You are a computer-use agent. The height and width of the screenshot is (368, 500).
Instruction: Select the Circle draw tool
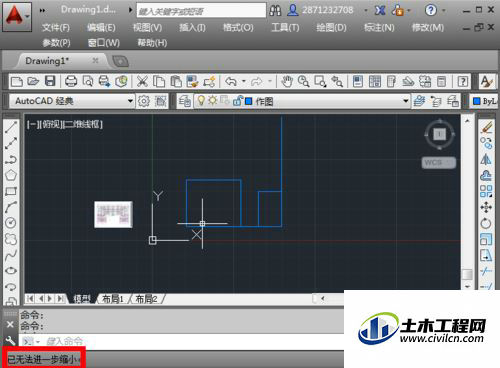pyautogui.click(x=11, y=223)
